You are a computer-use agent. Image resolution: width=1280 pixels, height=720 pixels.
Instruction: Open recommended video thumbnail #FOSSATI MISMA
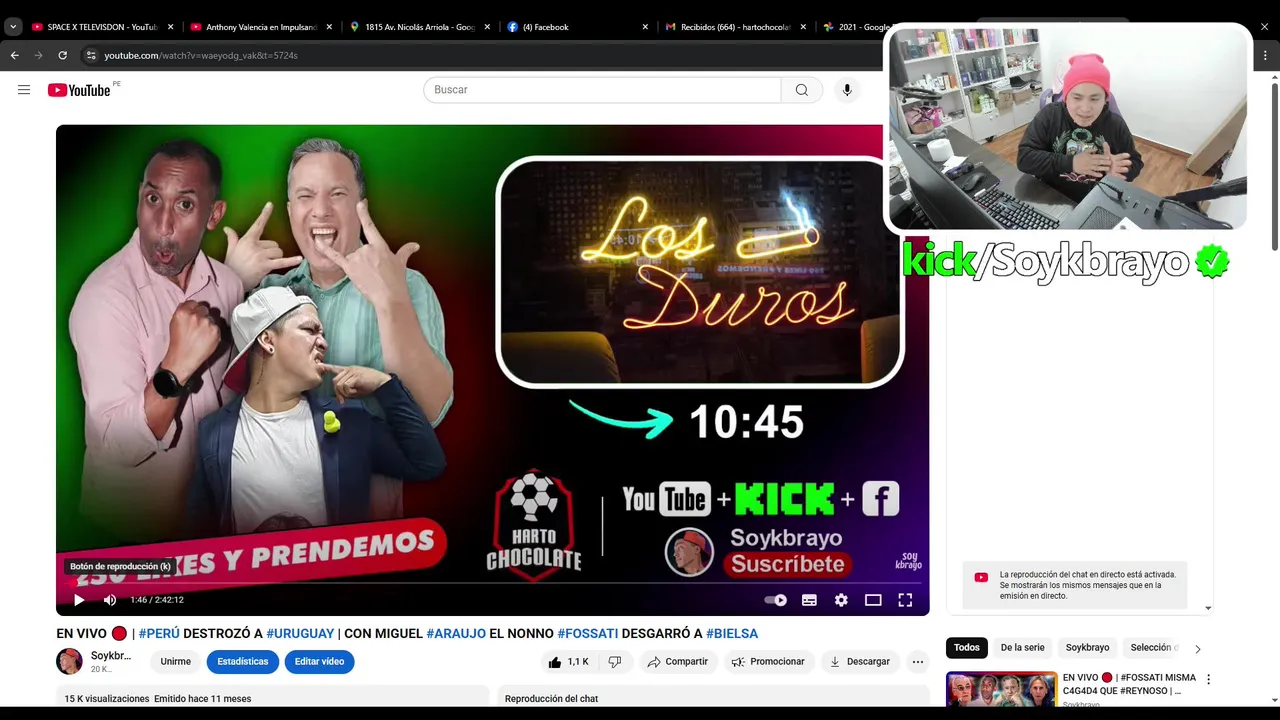pyautogui.click(x=1001, y=690)
